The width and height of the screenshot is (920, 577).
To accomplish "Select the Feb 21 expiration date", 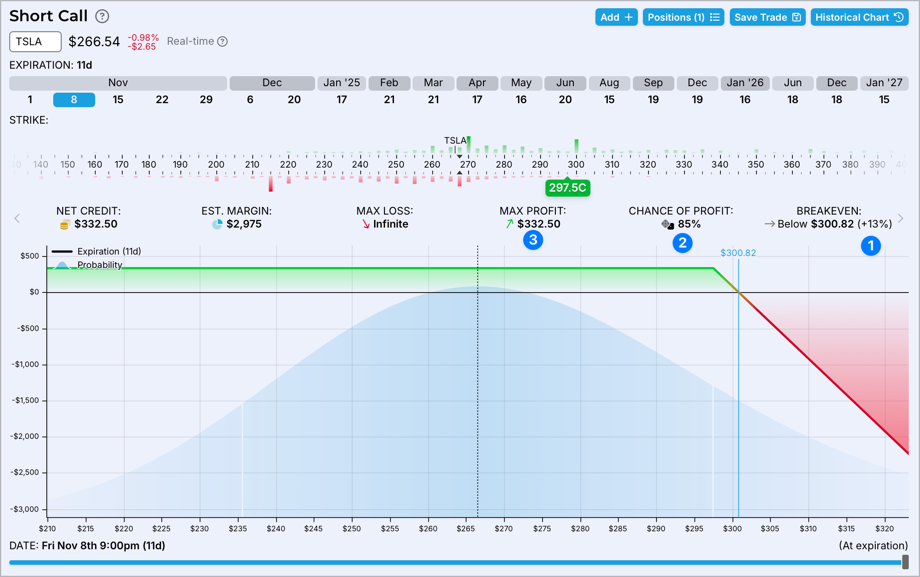I will coord(389,100).
